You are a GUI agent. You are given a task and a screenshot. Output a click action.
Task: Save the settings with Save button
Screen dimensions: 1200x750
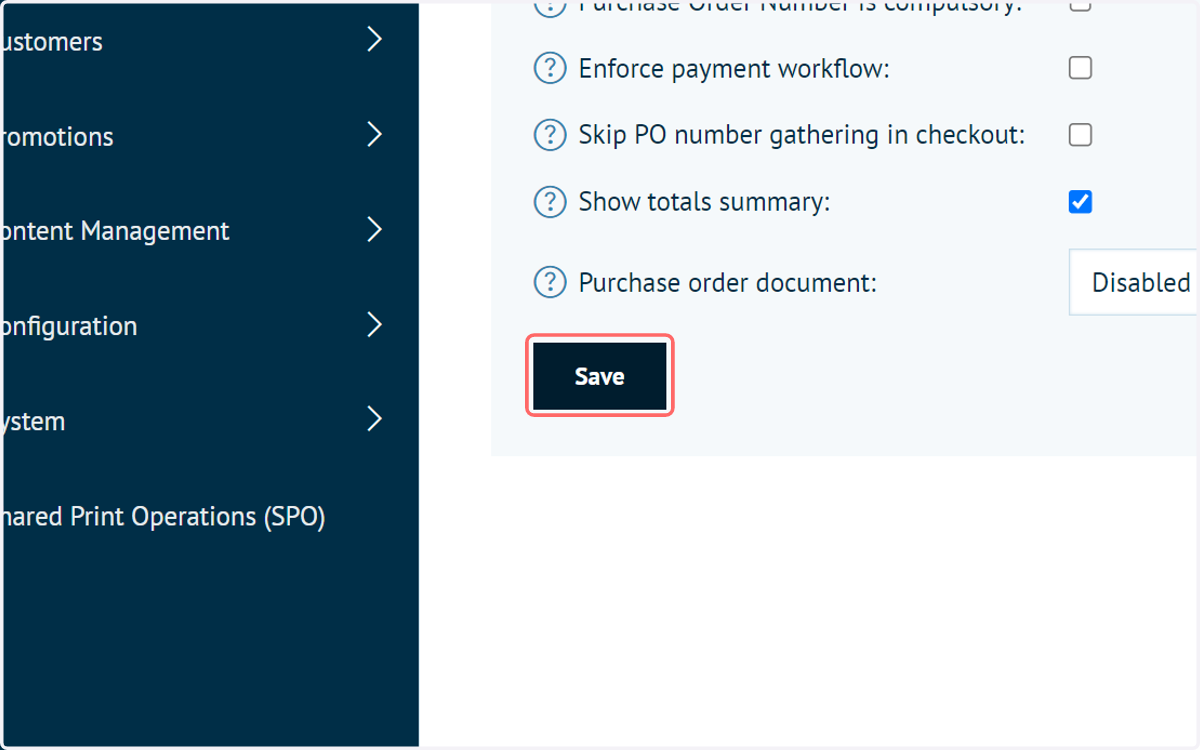(600, 376)
